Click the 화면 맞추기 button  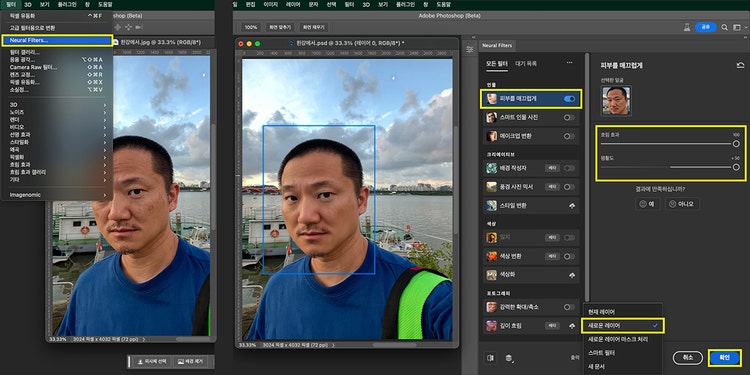(280, 27)
